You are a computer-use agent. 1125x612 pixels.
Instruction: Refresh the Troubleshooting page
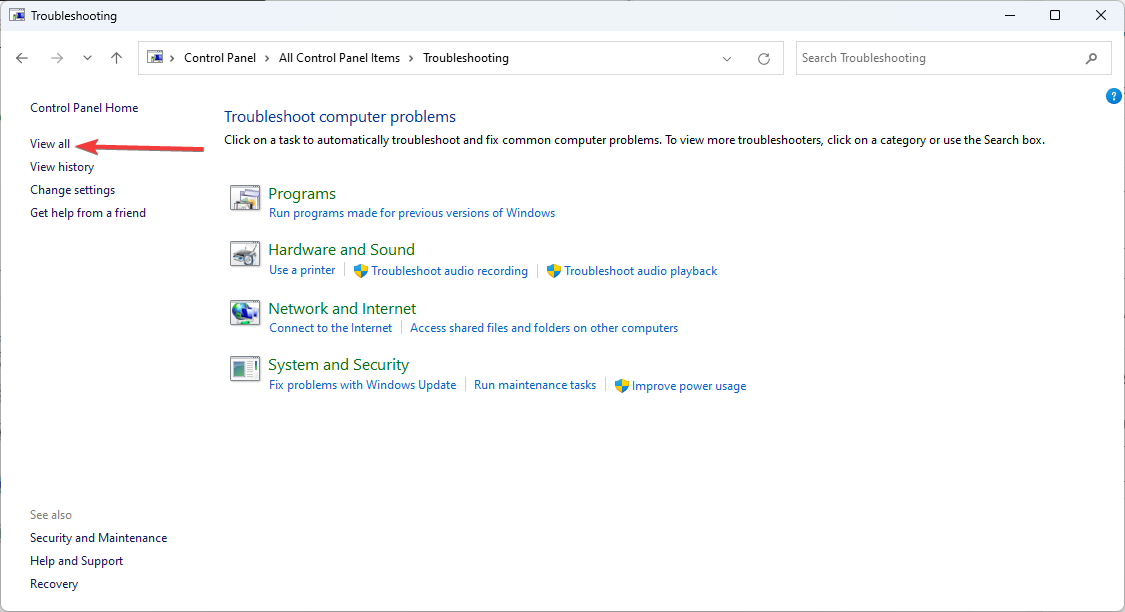point(763,59)
